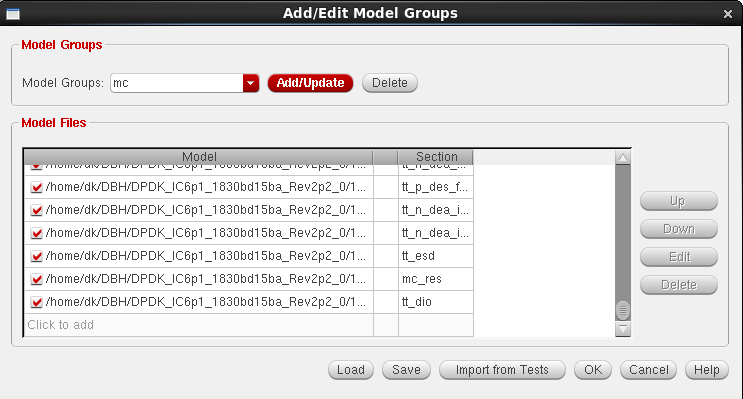
Task: Click the Load button
Action: tap(351, 370)
